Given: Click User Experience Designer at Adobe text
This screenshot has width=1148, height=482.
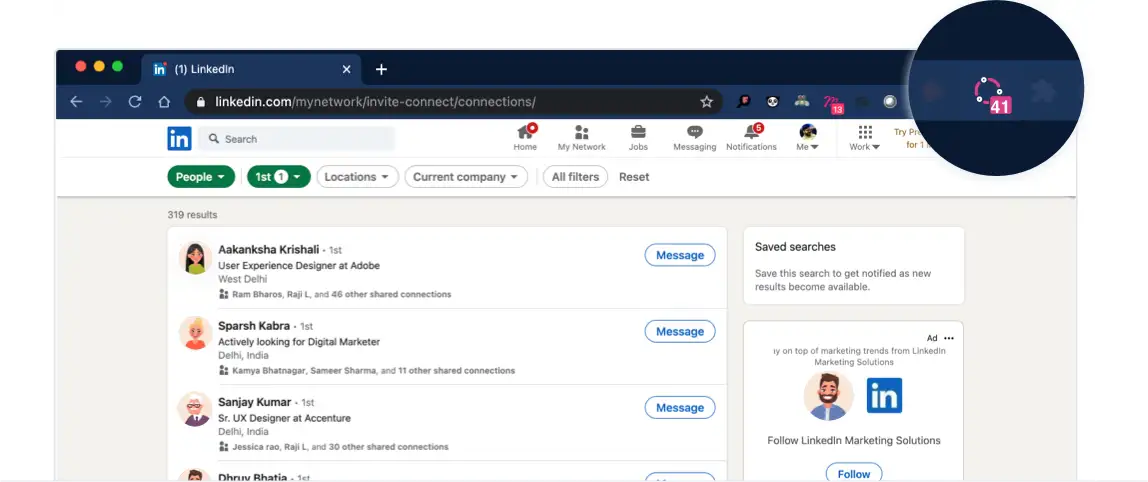Looking at the screenshot, I should (299, 266).
